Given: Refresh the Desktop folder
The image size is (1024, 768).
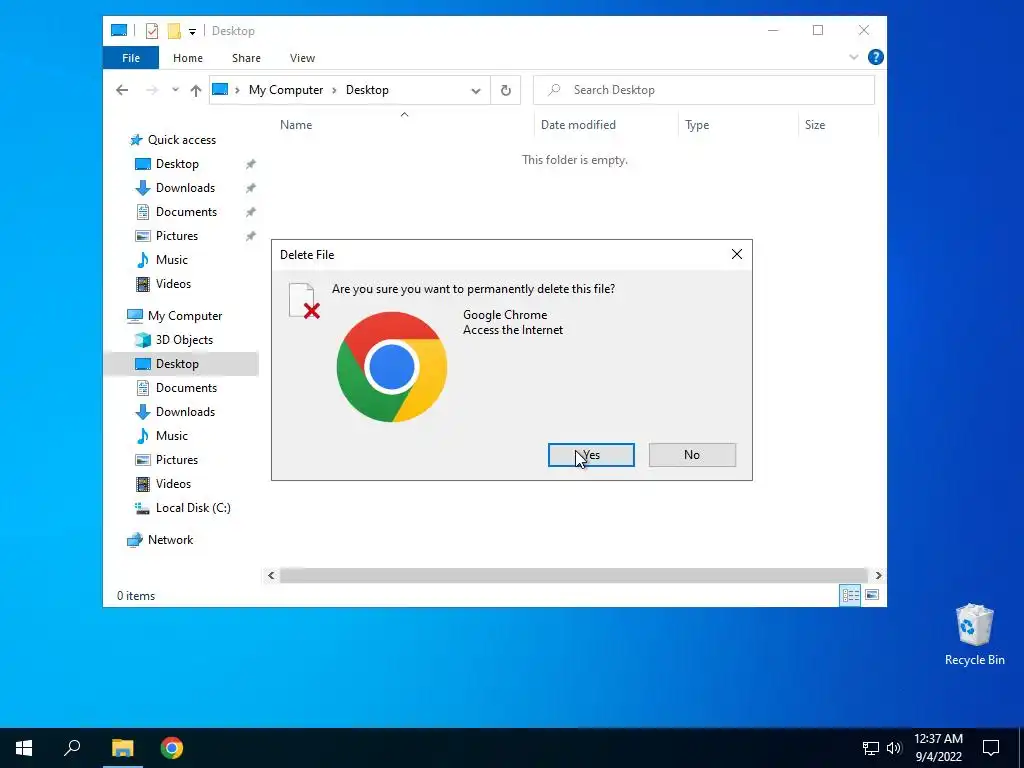Looking at the screenshot, I should pyautogui.click(x=505, y=91).
